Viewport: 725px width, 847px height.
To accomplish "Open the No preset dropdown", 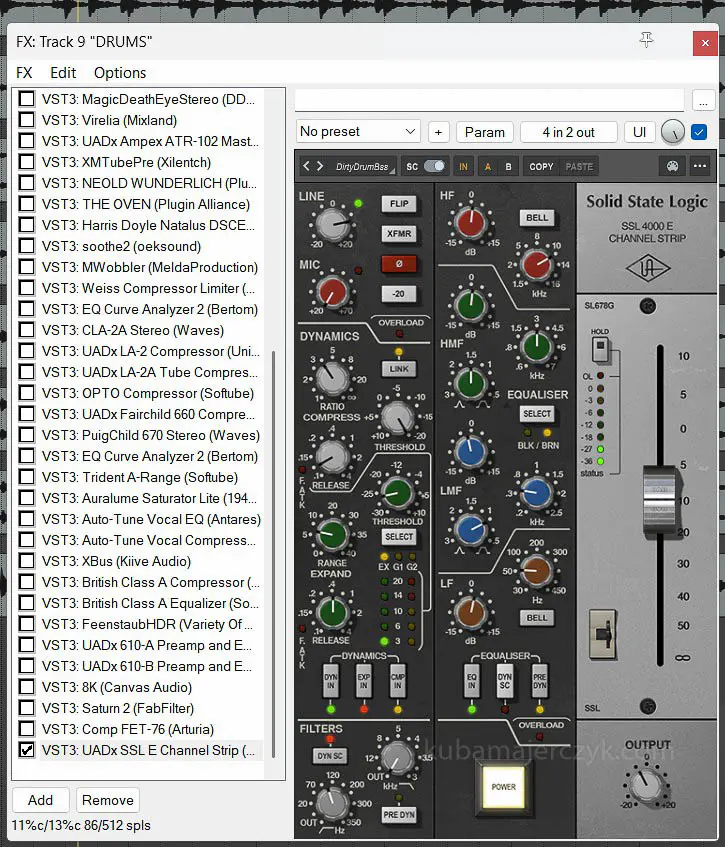I will tap(358, 132).
